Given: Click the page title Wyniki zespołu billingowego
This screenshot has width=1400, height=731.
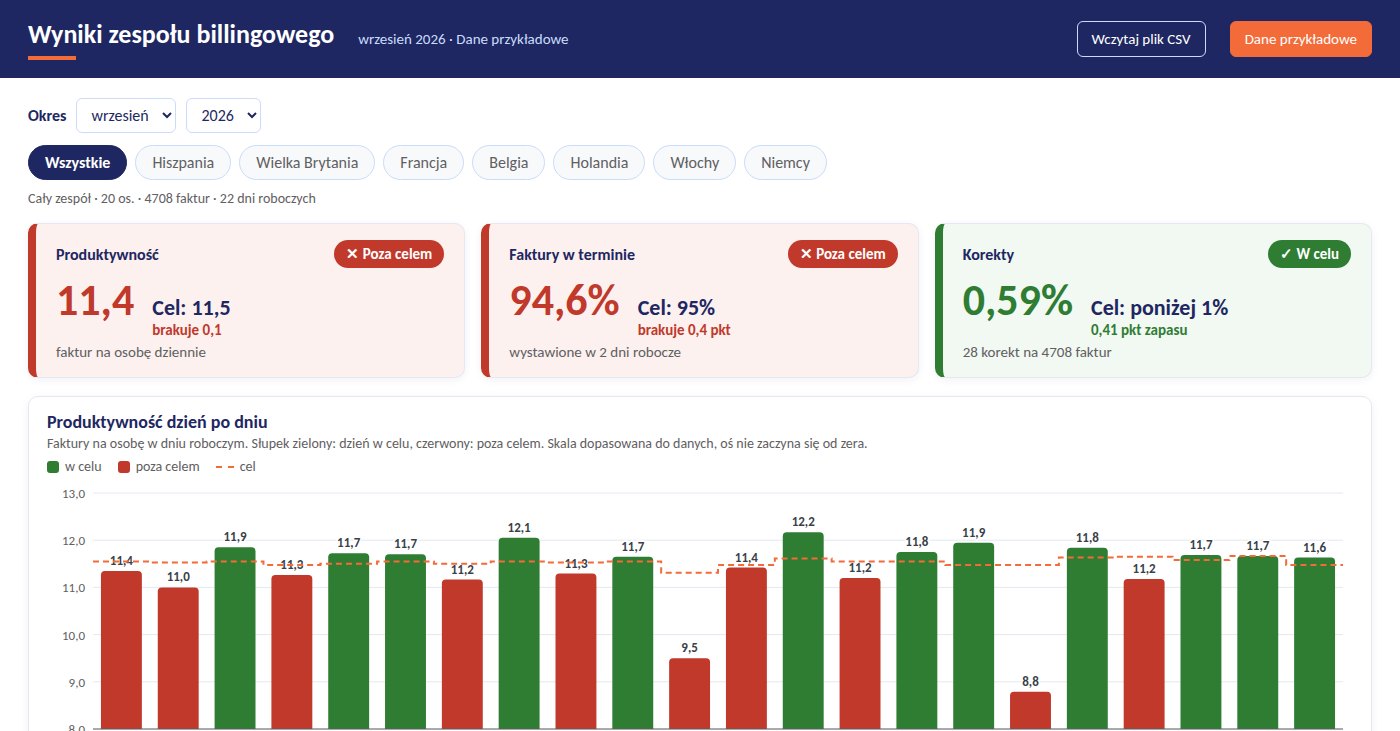Looking at the screenshot, I should 181,35.
